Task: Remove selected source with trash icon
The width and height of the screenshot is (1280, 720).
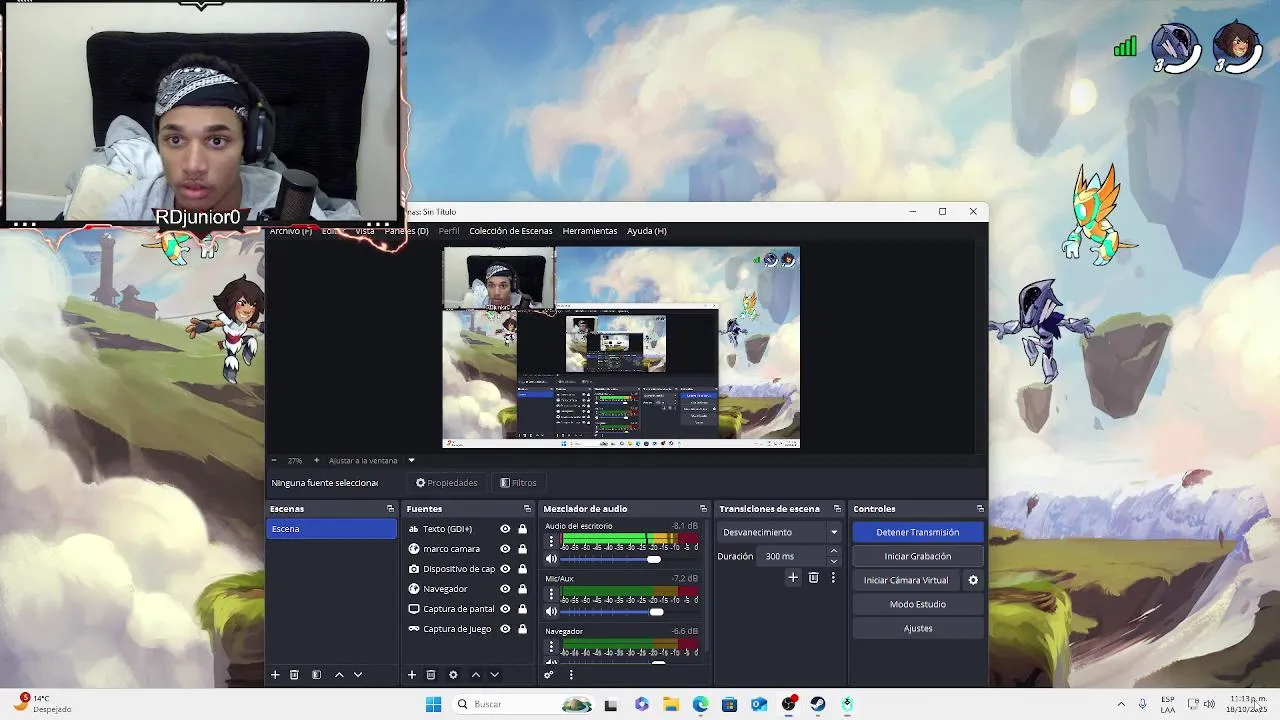Action: [431, 675]
